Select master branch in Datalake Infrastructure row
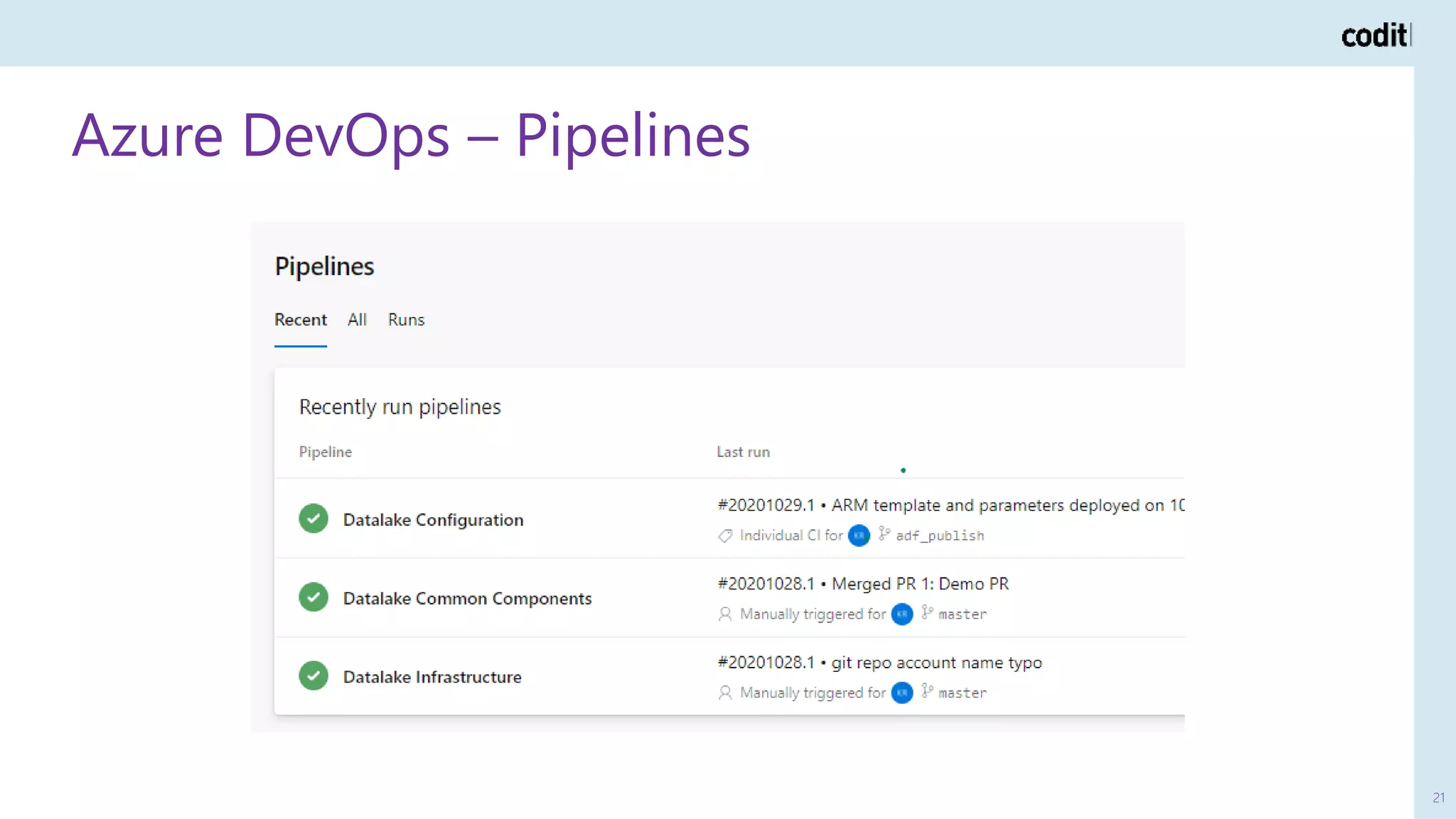Image resolution: width=1456 pixels, height=819 pixels. pyautogui.click(x=963, y=693)
